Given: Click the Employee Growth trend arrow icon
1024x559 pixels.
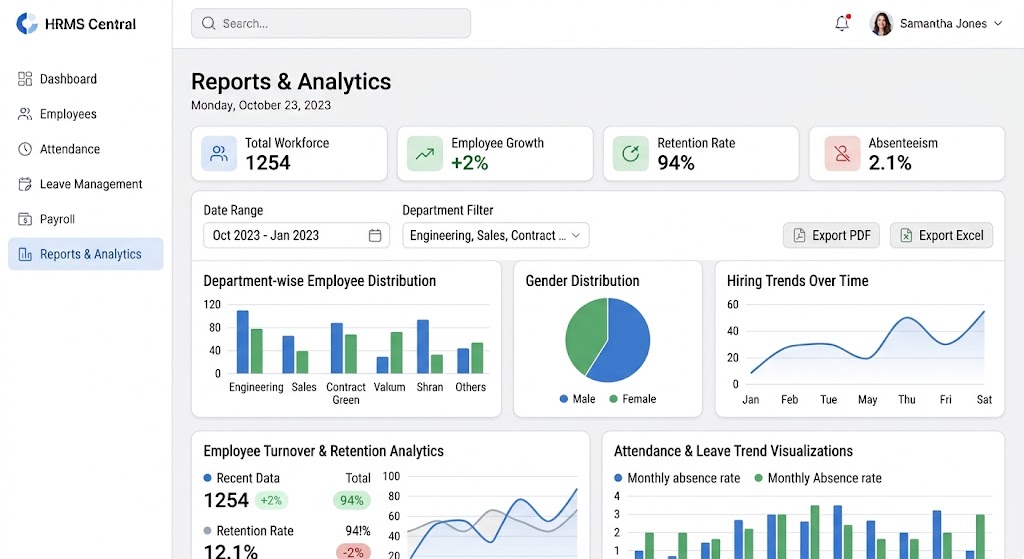Looking at the screenshot, I should (x=424, y=154).
